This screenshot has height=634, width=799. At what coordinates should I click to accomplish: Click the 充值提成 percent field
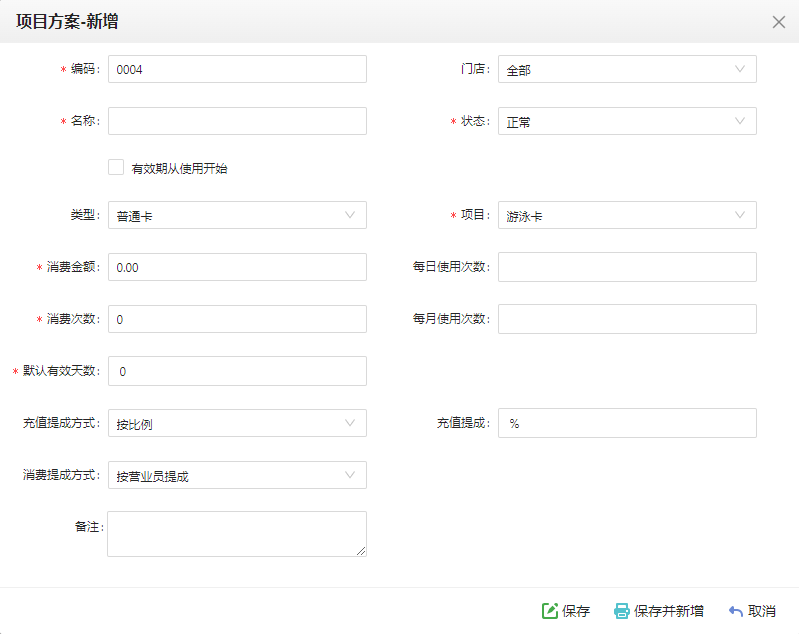coord(627,423)
